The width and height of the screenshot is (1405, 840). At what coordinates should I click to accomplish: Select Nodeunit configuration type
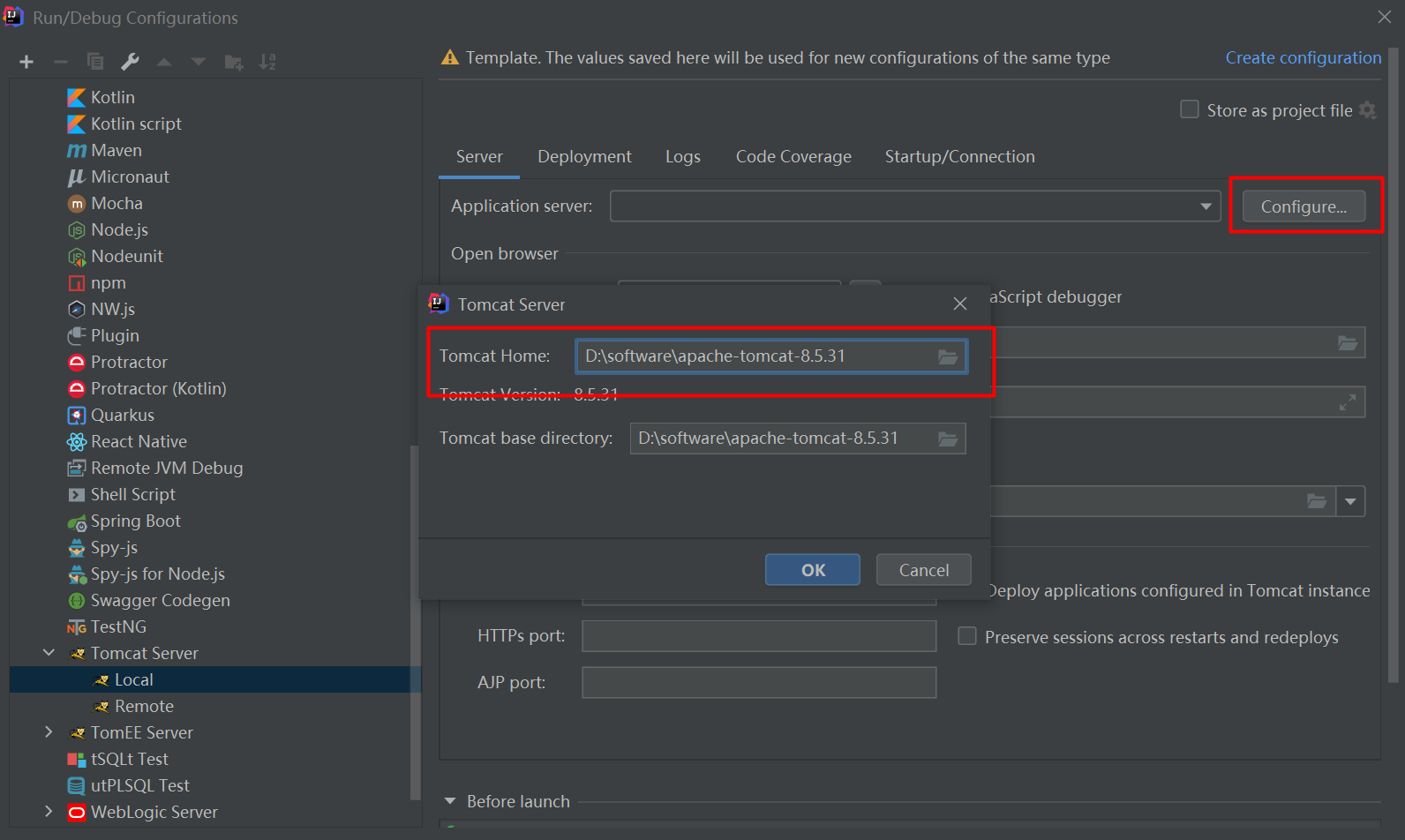point(127,256)
